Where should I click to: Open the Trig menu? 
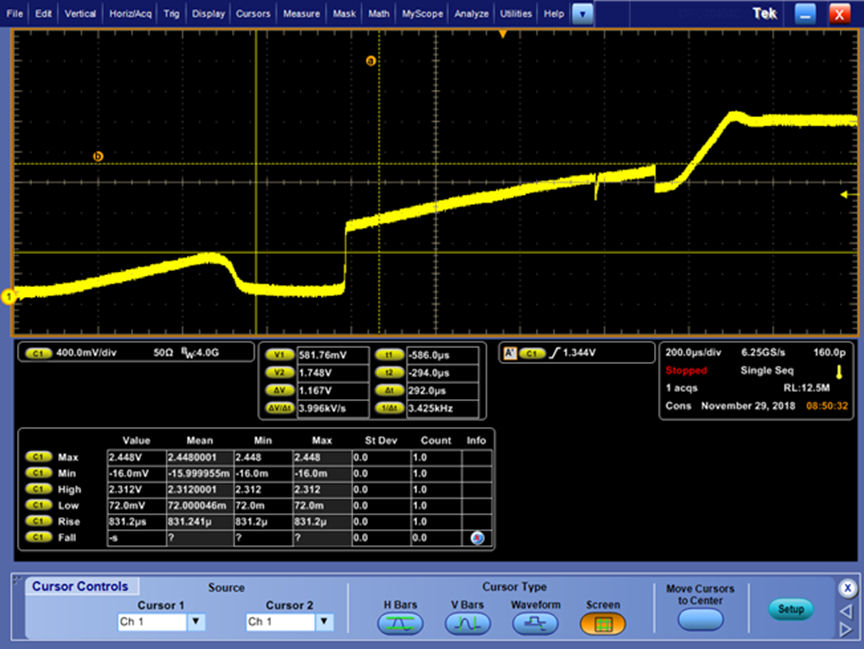[171, 14]
